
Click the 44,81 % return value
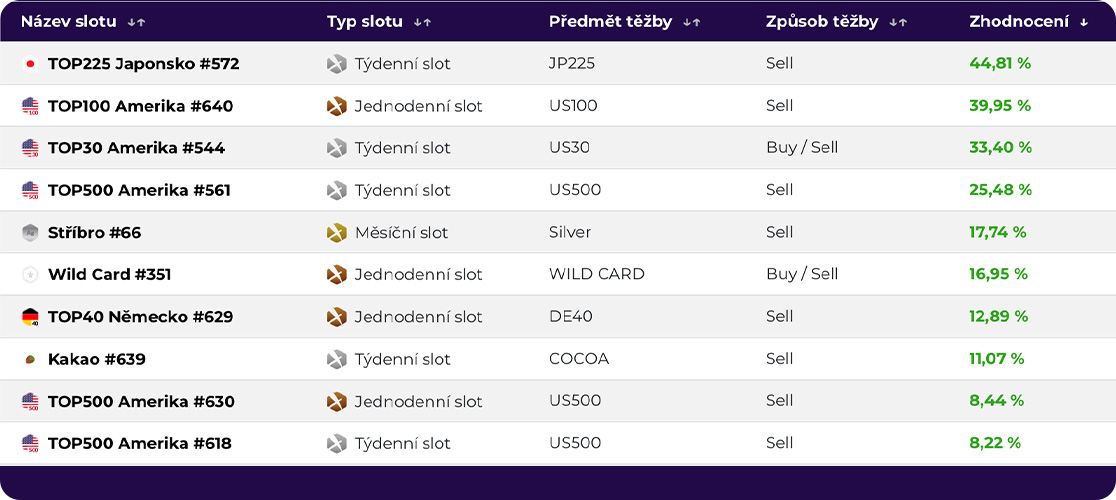pyautogui.click(x=1000, y=63)
